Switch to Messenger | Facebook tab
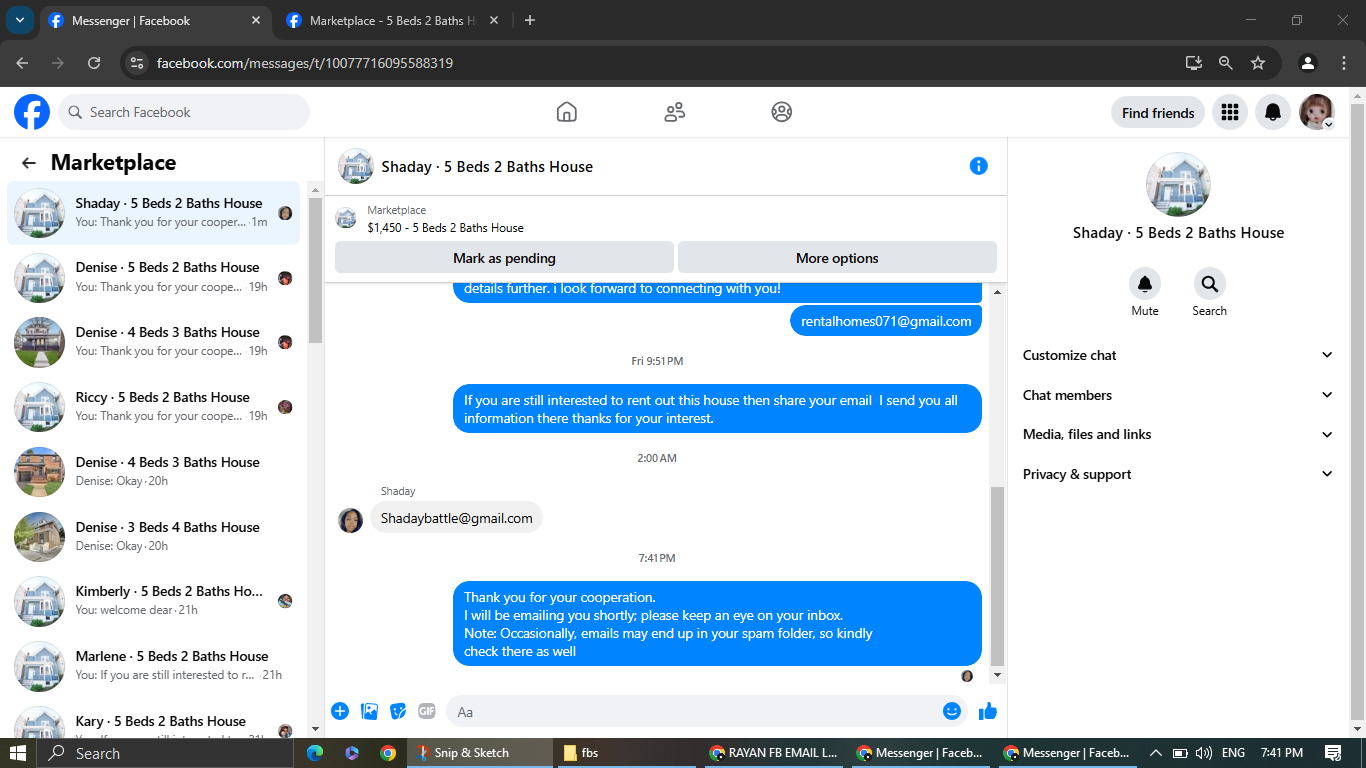 (x=155, y=21)
